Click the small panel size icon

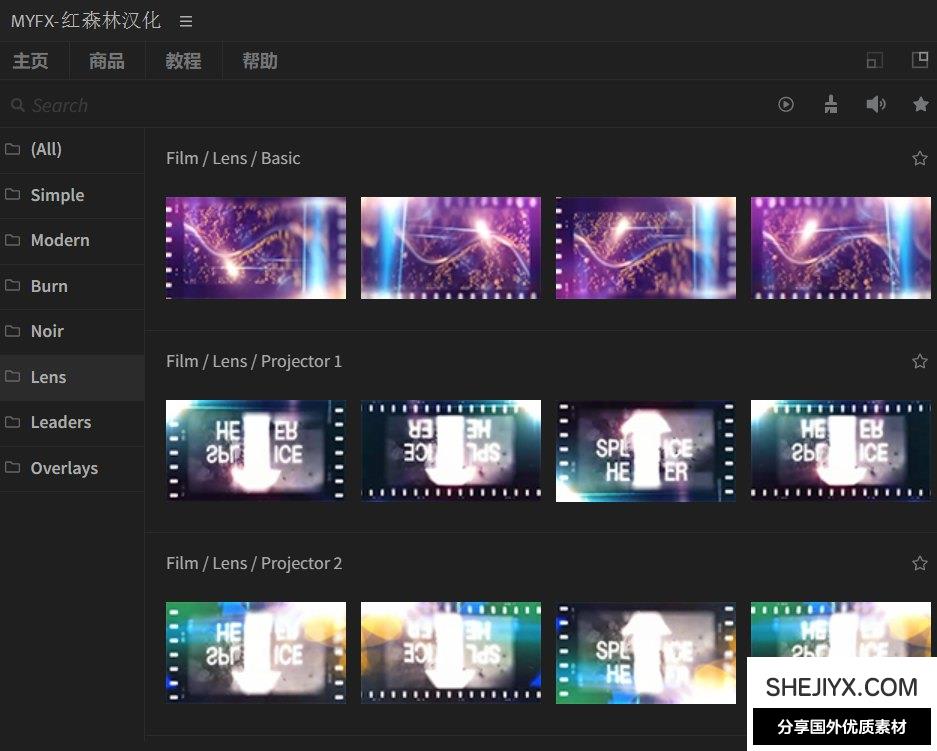point(874,61)
